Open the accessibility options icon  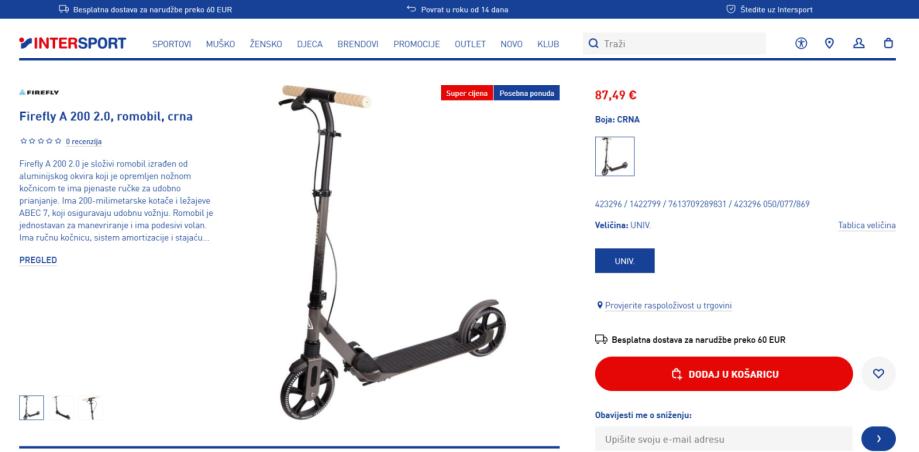coord(801,43)
